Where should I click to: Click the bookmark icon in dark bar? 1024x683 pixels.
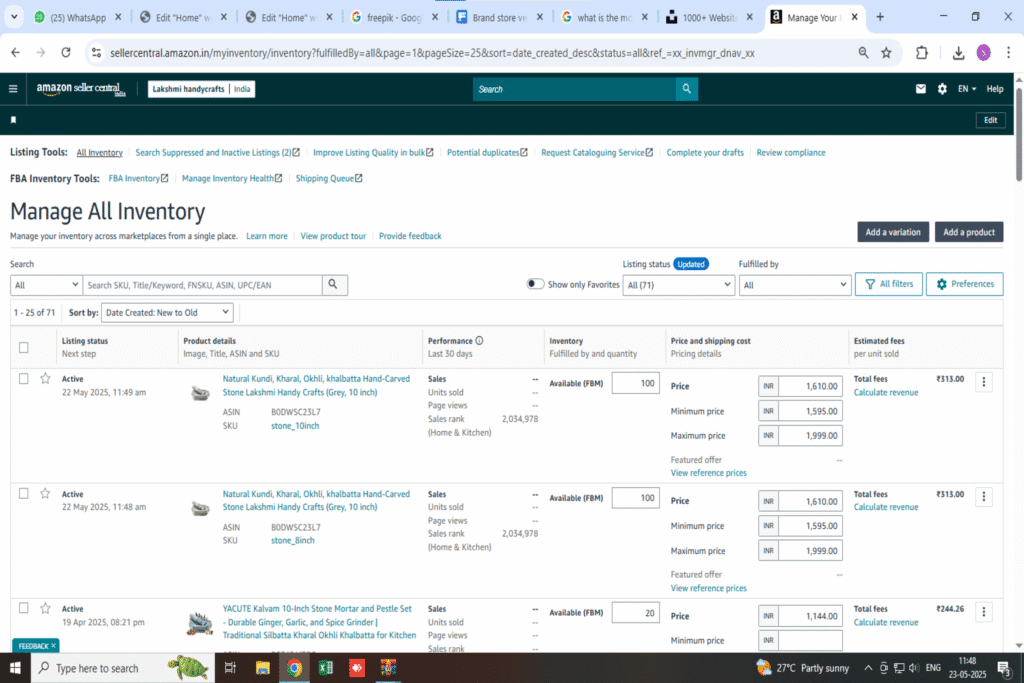(13, 120)
